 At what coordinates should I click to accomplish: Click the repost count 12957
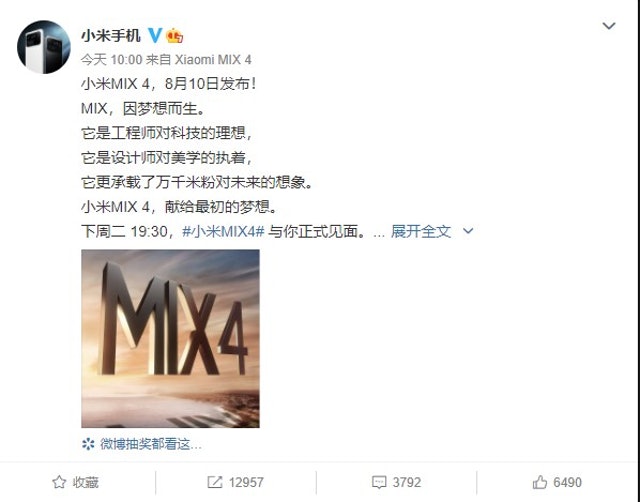tap(246, 482)
